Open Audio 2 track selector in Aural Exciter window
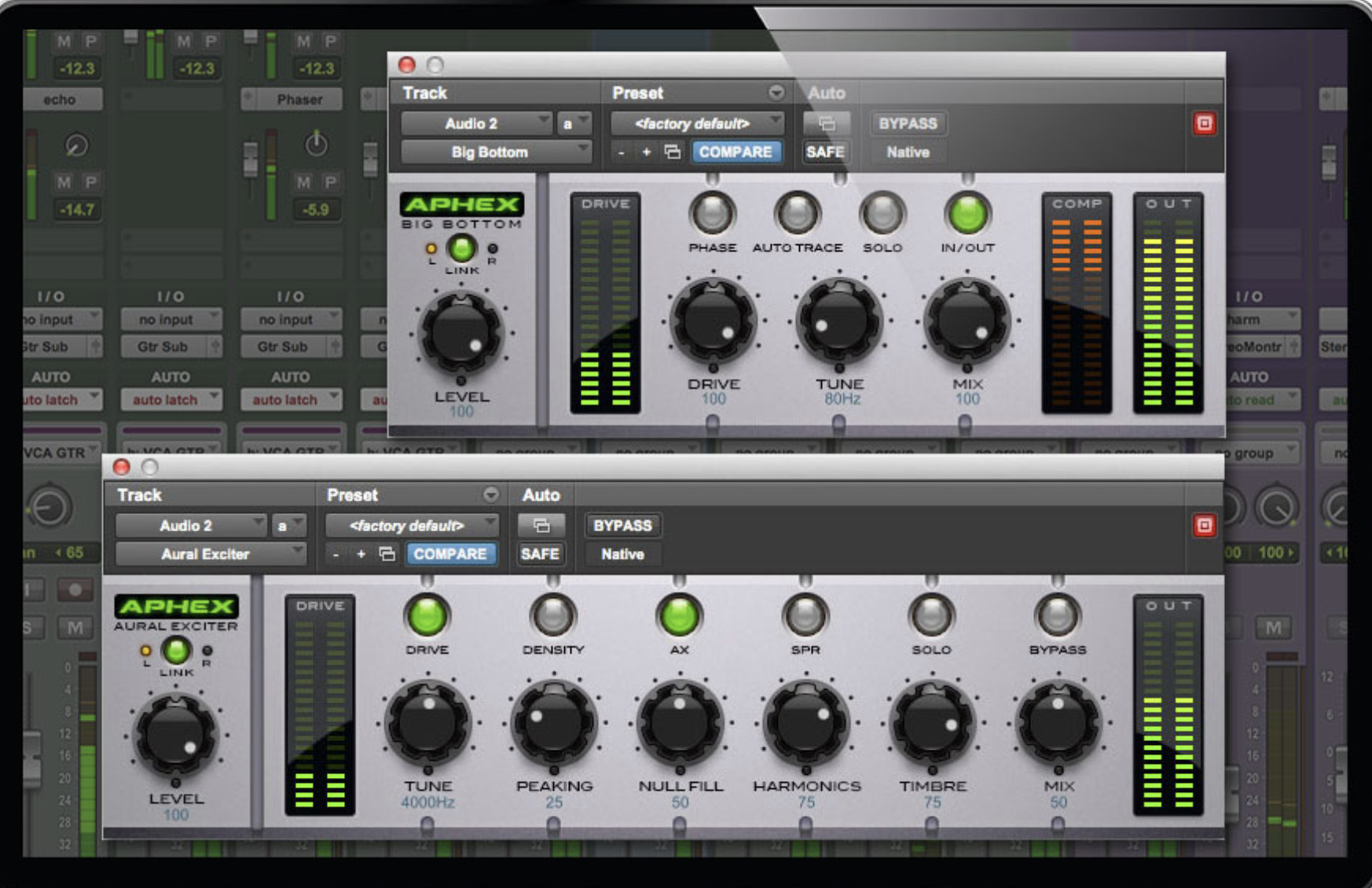This screenshot has height=888, width=1372. 191,526
